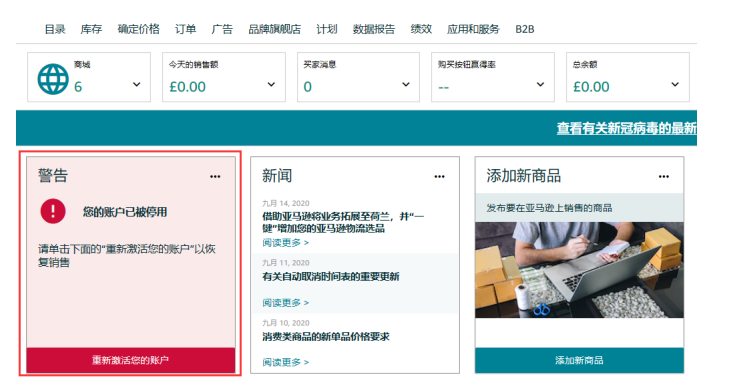The height and width of the screenshot is (392, 752).
Task: Click the laptop and boxes product image
Action: 579,270
